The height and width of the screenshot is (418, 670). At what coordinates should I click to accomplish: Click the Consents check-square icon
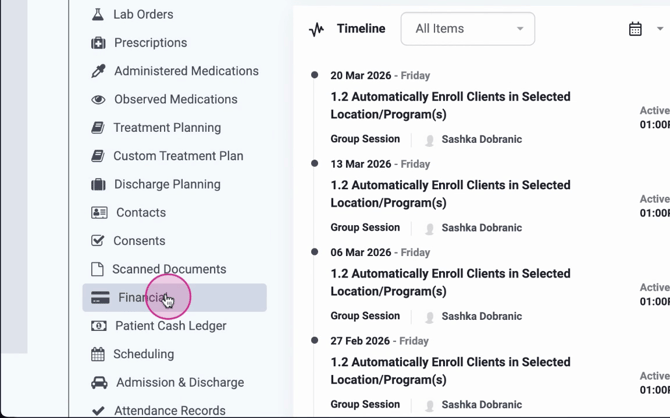(98, 241)
